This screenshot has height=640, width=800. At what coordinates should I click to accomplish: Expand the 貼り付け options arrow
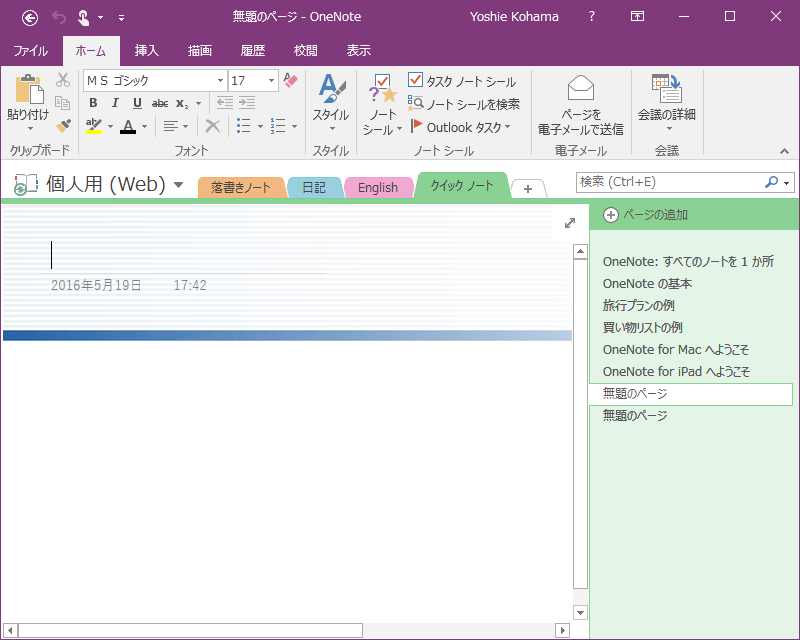[x=30, y=128]
